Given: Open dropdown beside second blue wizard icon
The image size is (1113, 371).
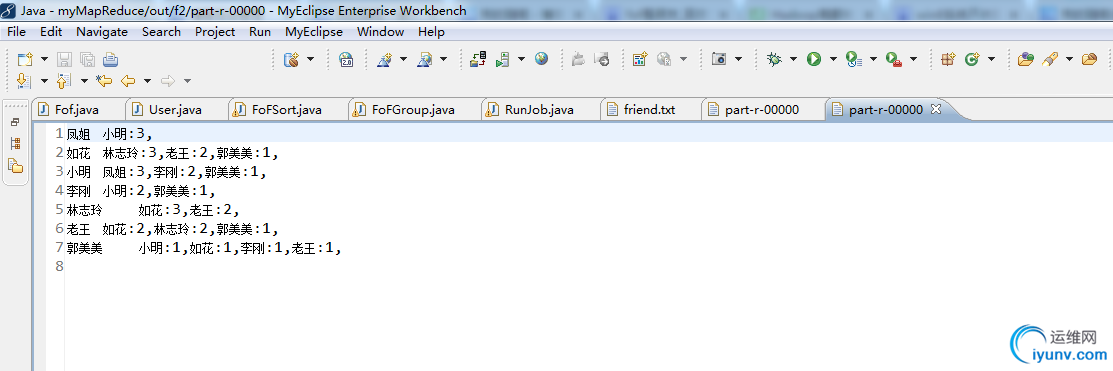Looking at the screenshot, I should point(443,60).
